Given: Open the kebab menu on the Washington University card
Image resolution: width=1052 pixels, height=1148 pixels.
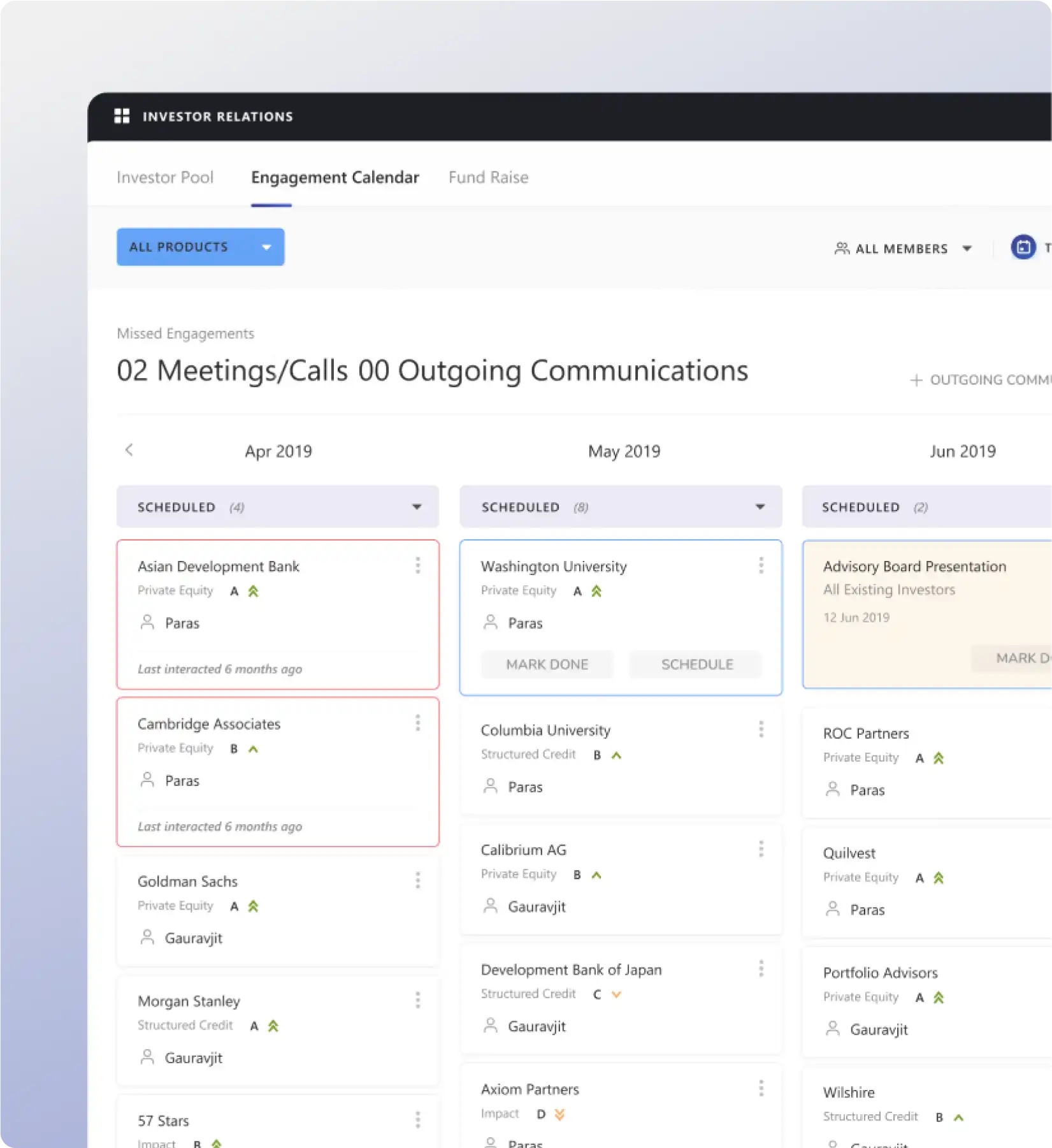Looking at the screenshot, I should click(761, 565).
